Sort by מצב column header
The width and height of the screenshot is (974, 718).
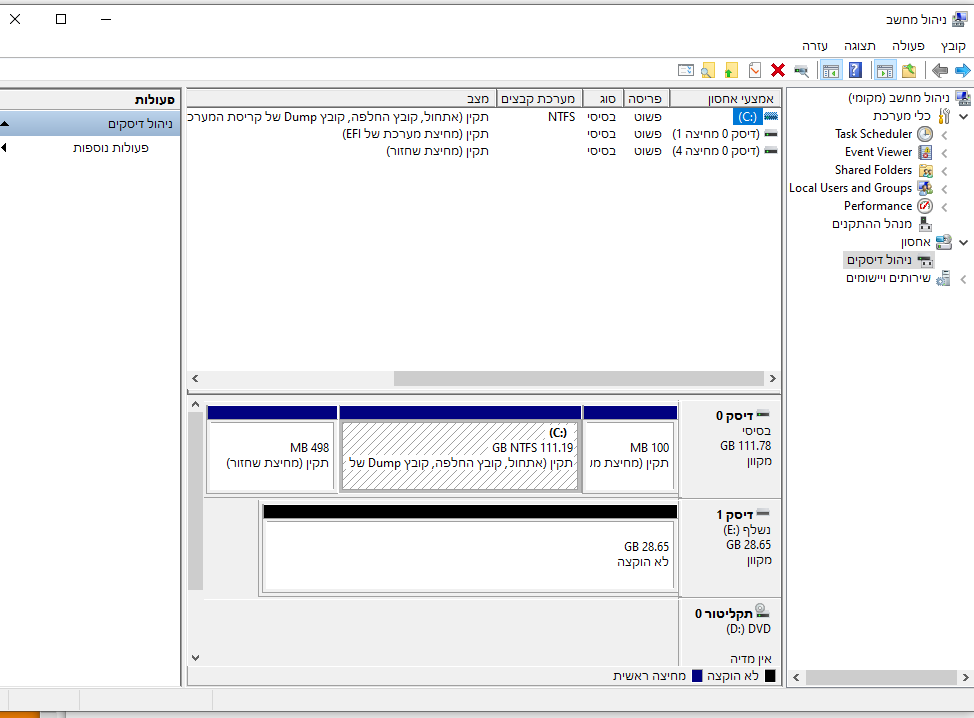click(x=341, y=98)
